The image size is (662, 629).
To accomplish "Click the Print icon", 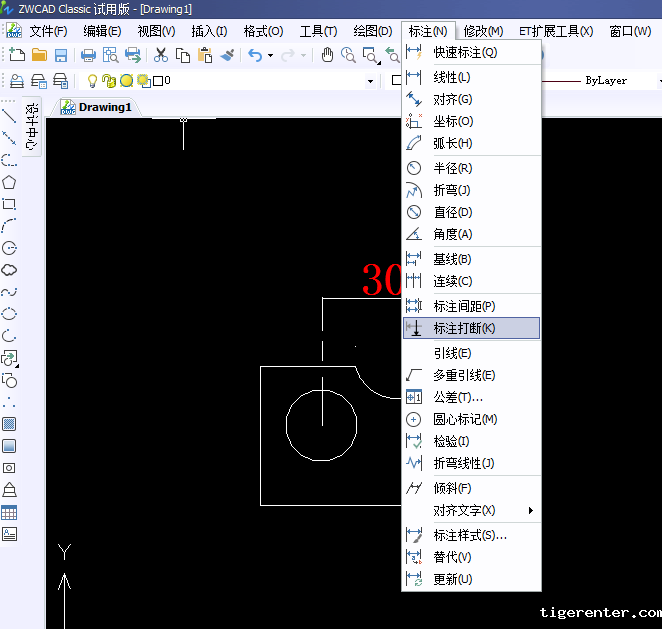I will pos(88,55).
